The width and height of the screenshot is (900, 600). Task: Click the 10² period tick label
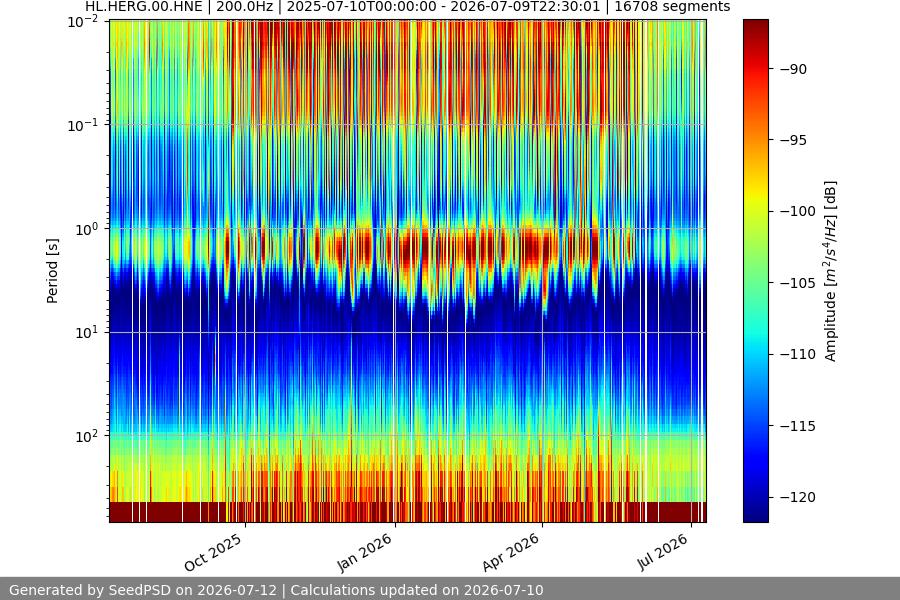point(86,436)
